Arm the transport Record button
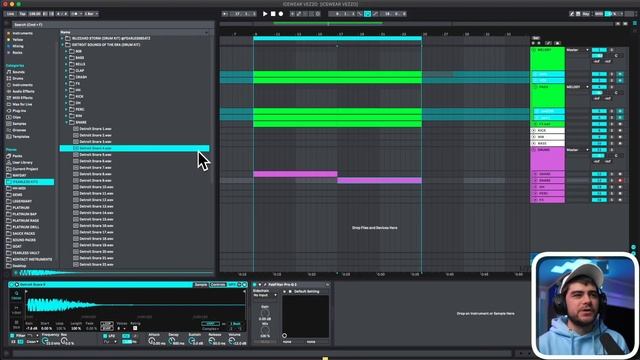The width and height of the screenshot is (640, 360). coord(281,14)
